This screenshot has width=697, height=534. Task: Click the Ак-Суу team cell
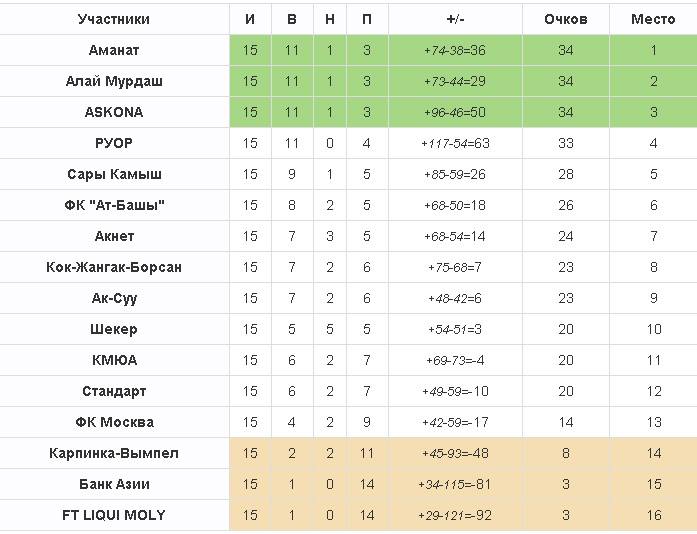click(x=114, y=298)
